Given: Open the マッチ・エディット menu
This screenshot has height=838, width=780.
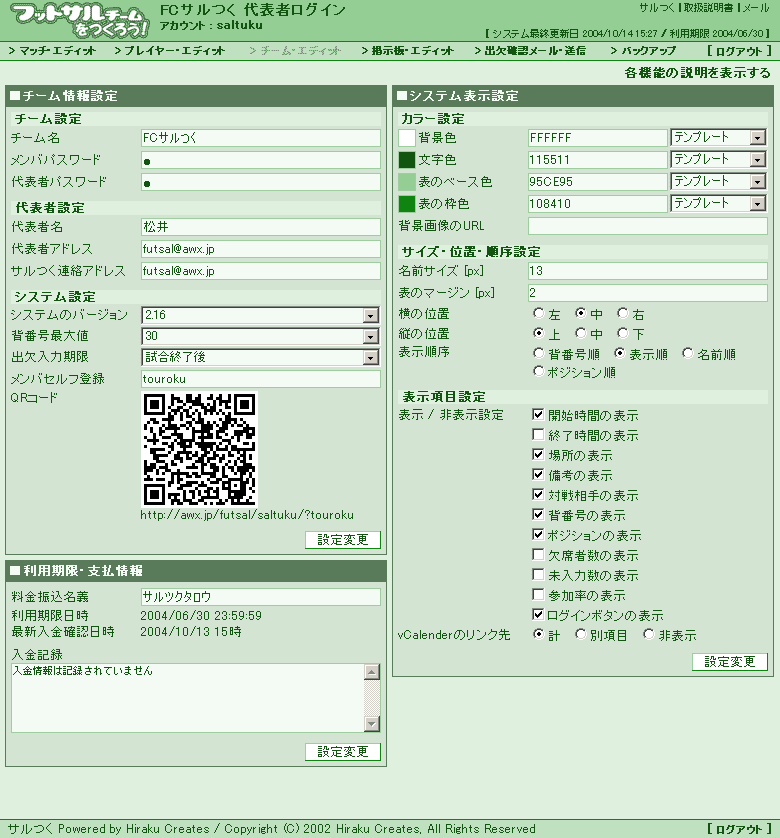Looking at the screenshot, I should [52, 50].
